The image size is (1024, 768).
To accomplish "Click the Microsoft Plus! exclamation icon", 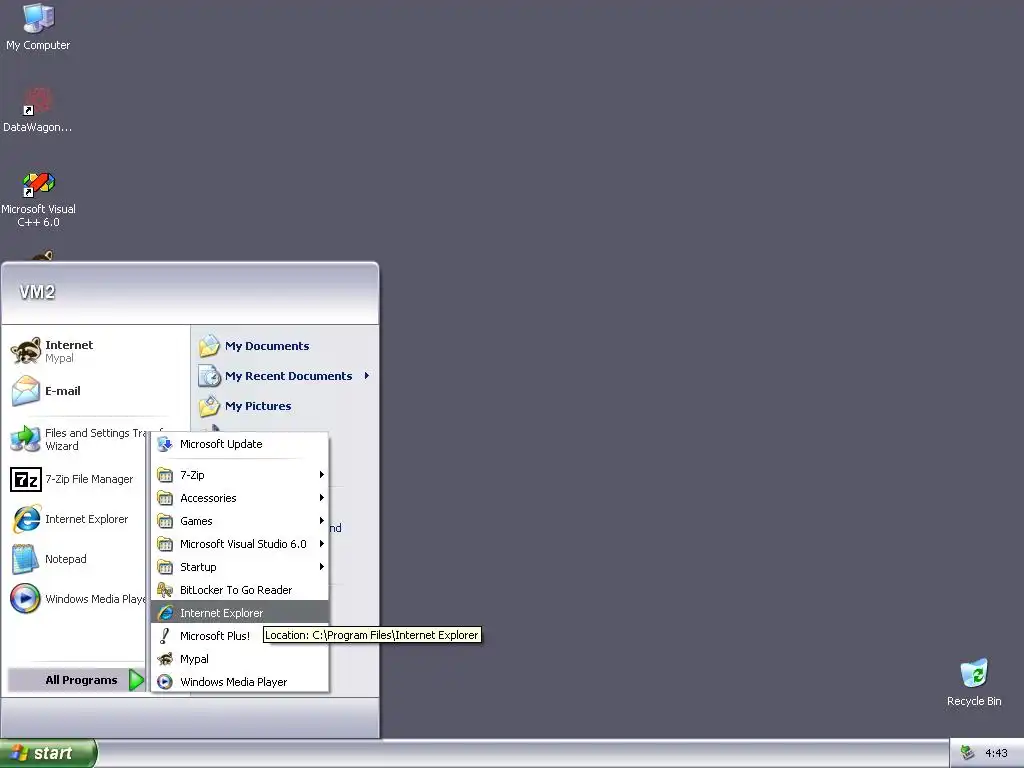I will coord(165,635).
